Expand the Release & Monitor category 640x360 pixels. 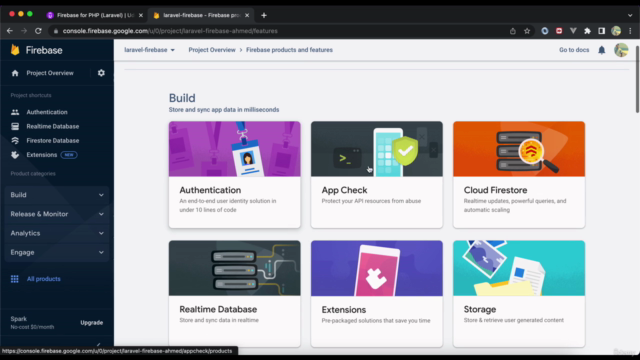57,214
